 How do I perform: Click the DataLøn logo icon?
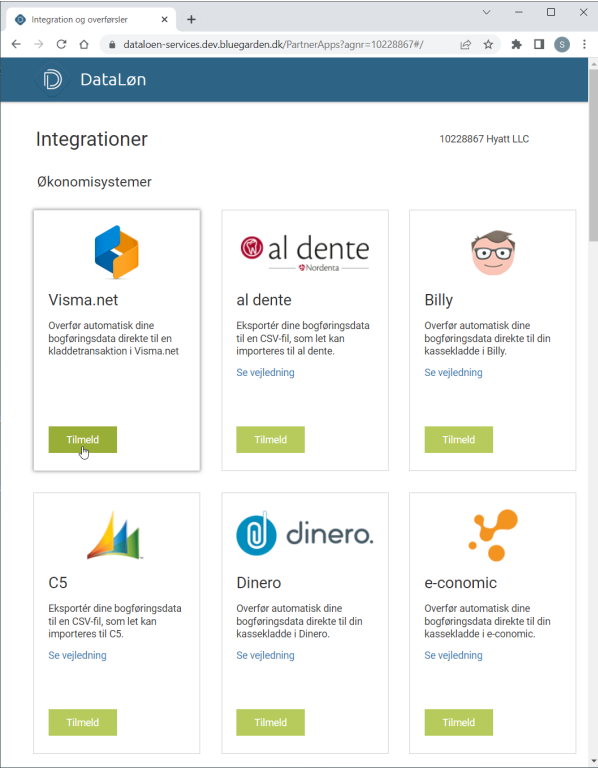click(x=52, y=79)
